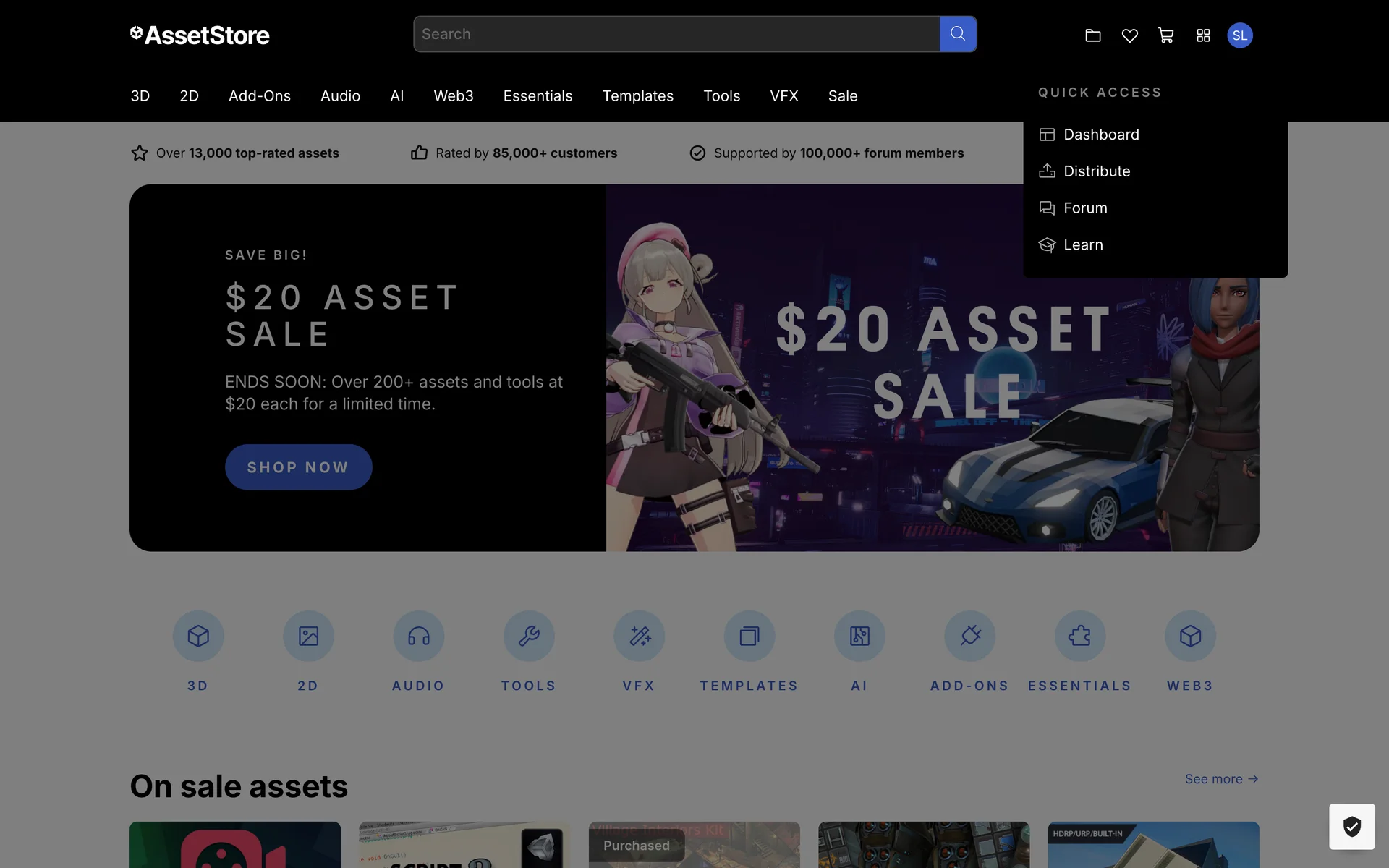Open the Add-Ons plug category icon
The height and width of the screenshot is (868, 1389).
(969, 636)
